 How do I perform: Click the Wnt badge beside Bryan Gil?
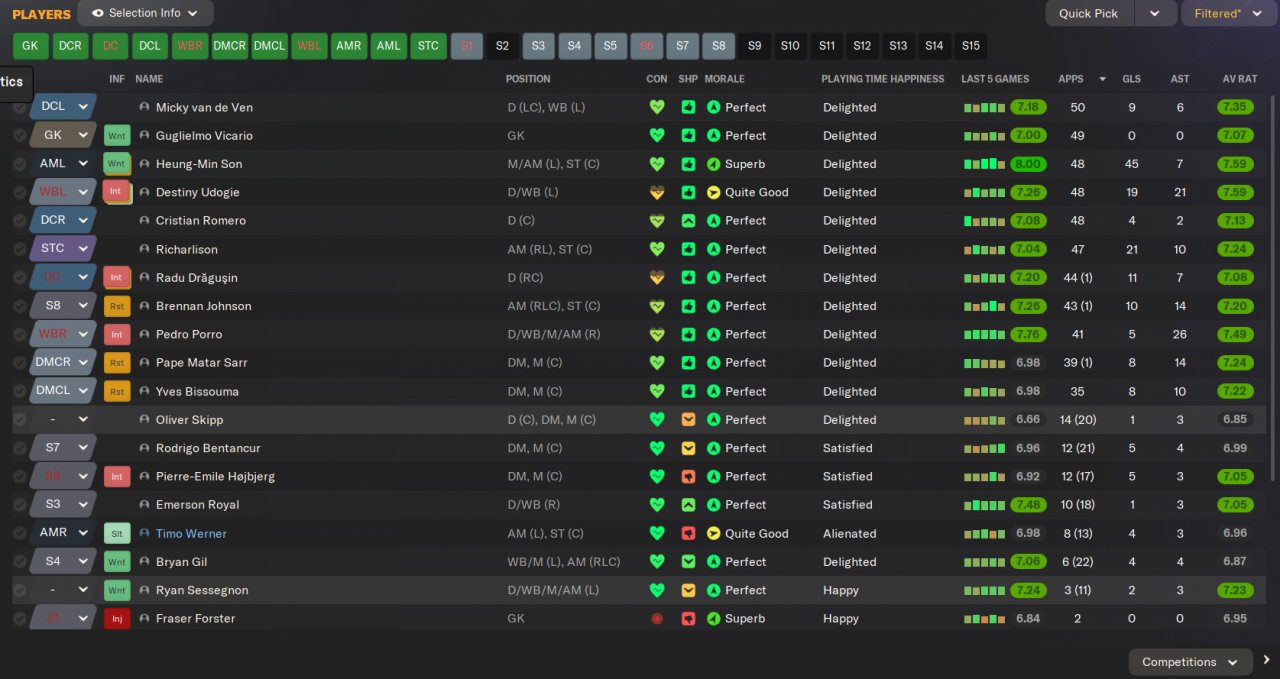click(117, 562)
